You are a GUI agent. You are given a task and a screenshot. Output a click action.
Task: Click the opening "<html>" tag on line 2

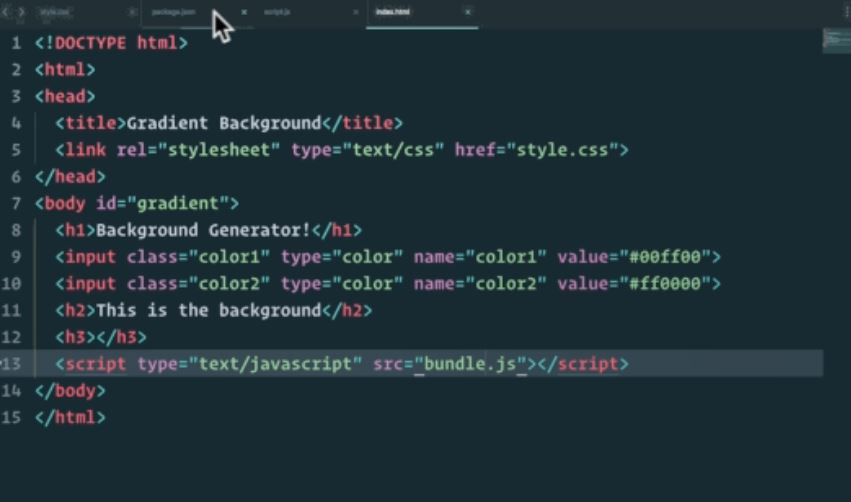[65, 69]
